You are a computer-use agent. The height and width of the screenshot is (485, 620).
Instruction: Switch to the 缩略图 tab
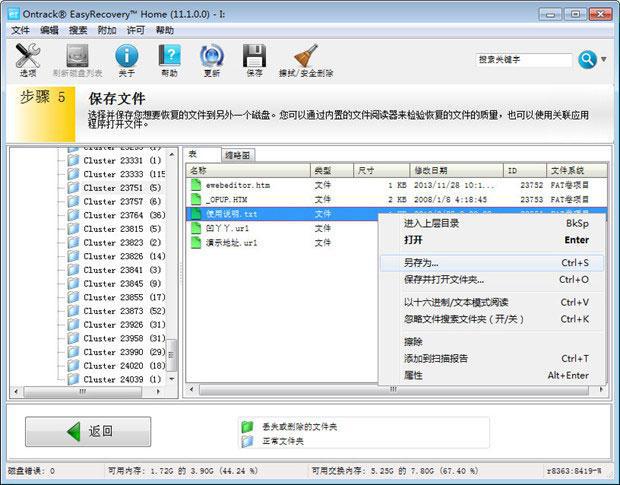(x=237, y=155)
